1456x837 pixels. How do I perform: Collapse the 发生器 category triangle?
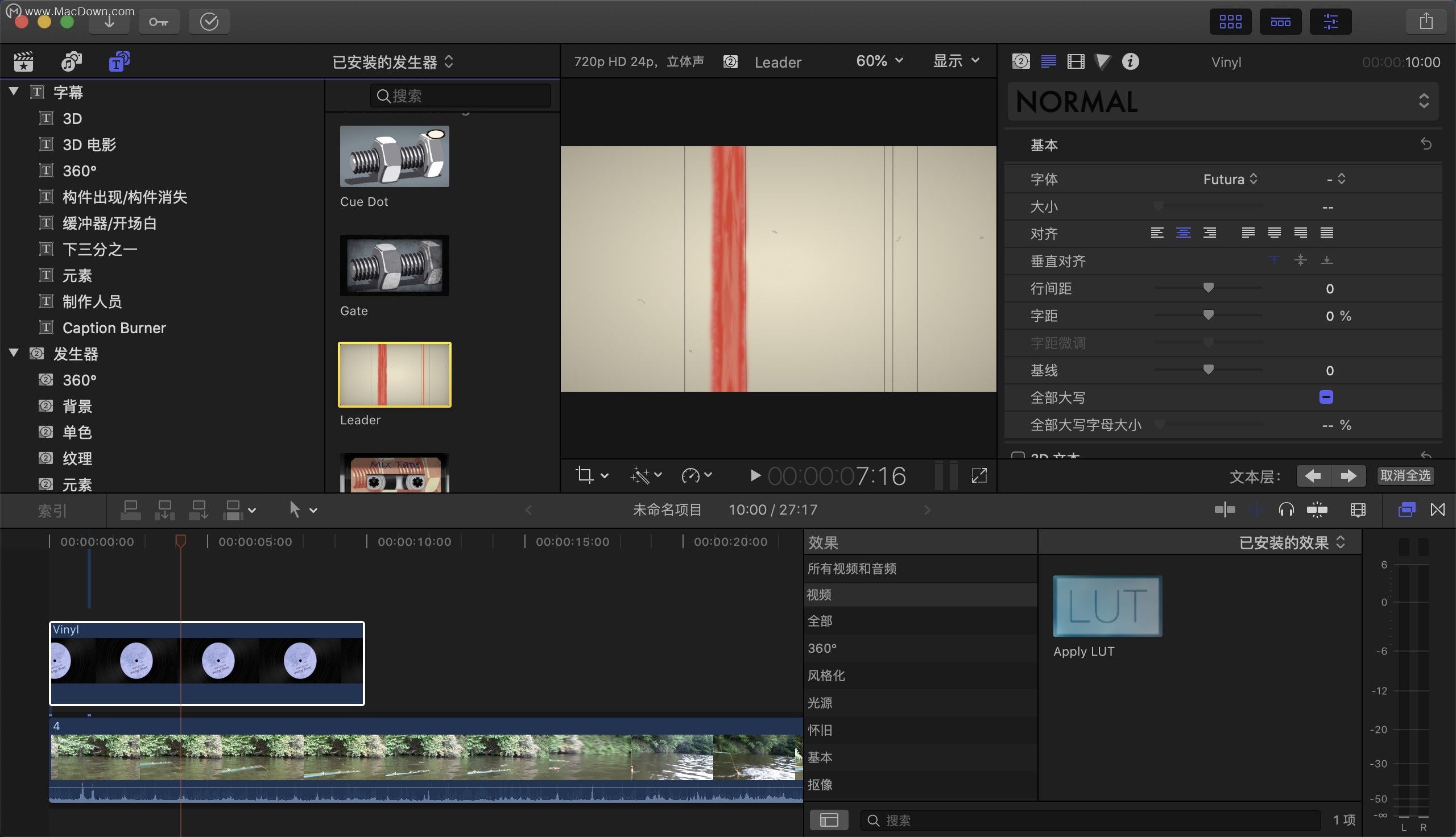(x=14, y=353)
